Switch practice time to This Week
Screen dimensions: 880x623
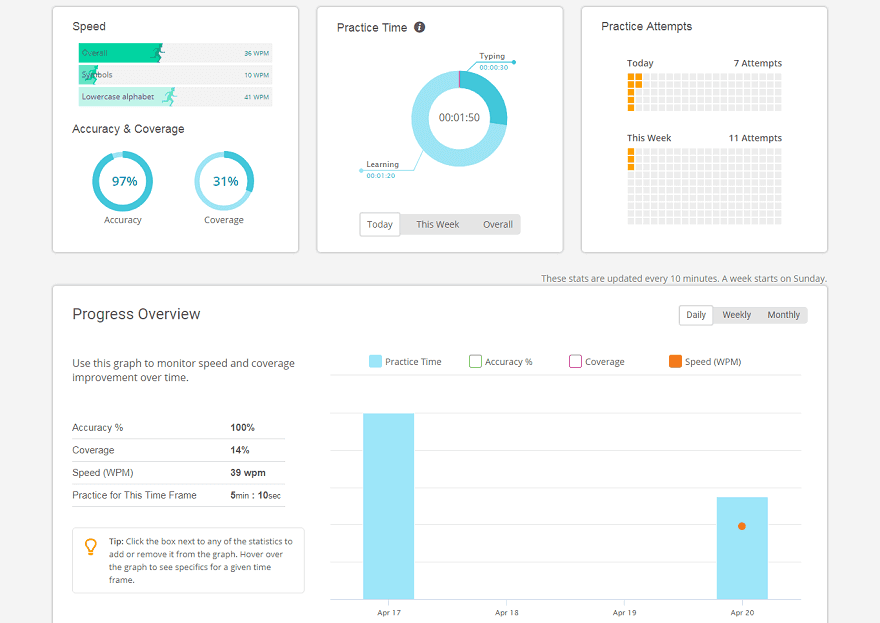[x=437, y=225]
